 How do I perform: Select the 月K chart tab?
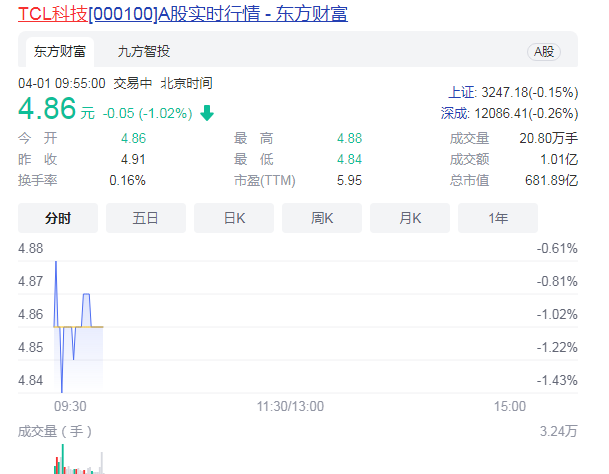coord(410,218)
